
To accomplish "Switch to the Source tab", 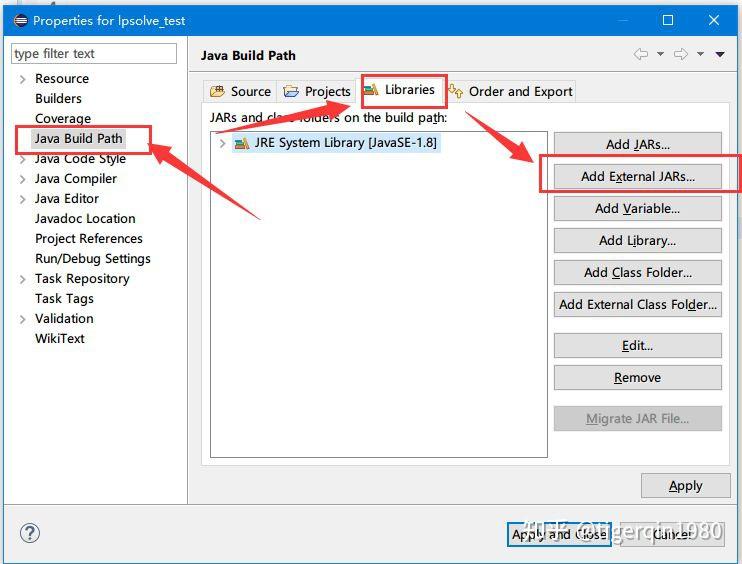I will [240, 91].
